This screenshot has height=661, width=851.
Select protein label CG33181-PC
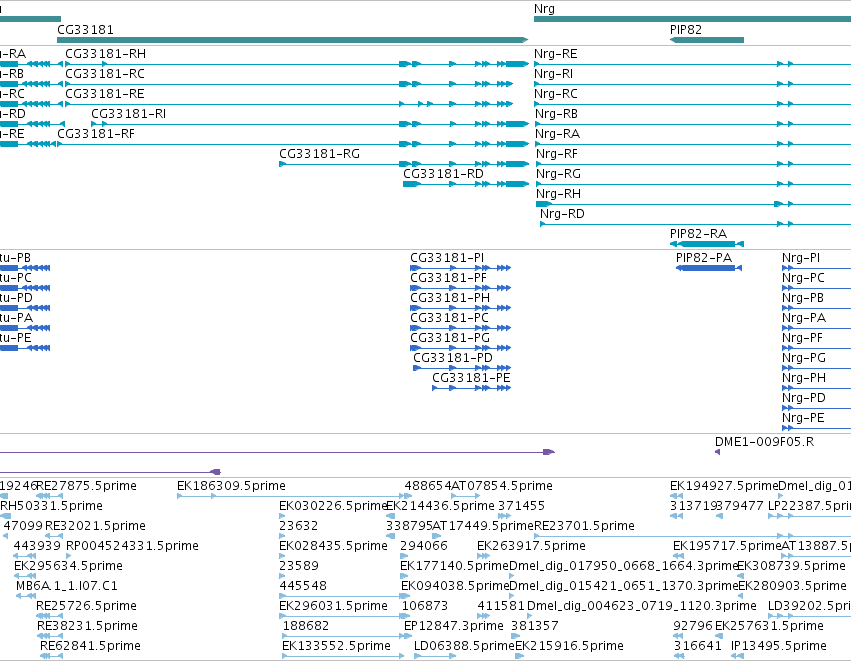(x=449, y=318)
